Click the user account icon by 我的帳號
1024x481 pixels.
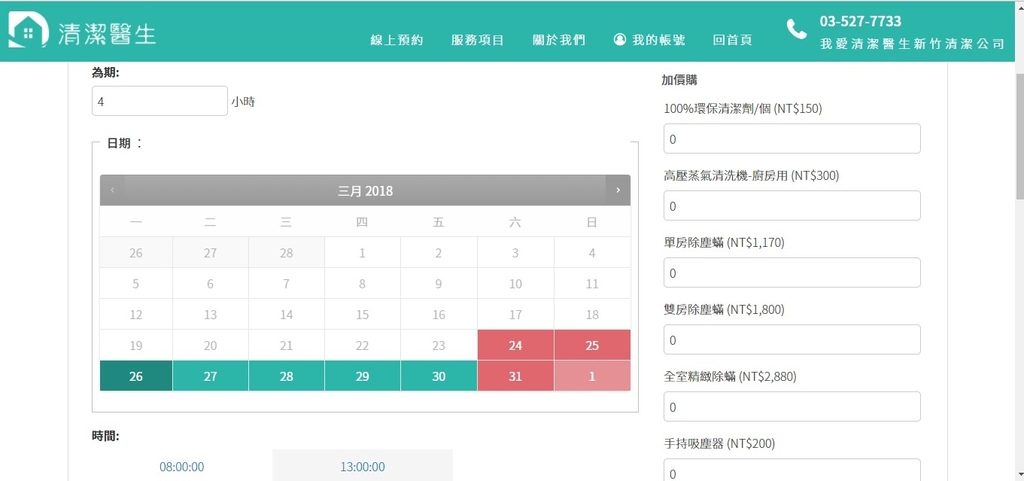[620, 40]
